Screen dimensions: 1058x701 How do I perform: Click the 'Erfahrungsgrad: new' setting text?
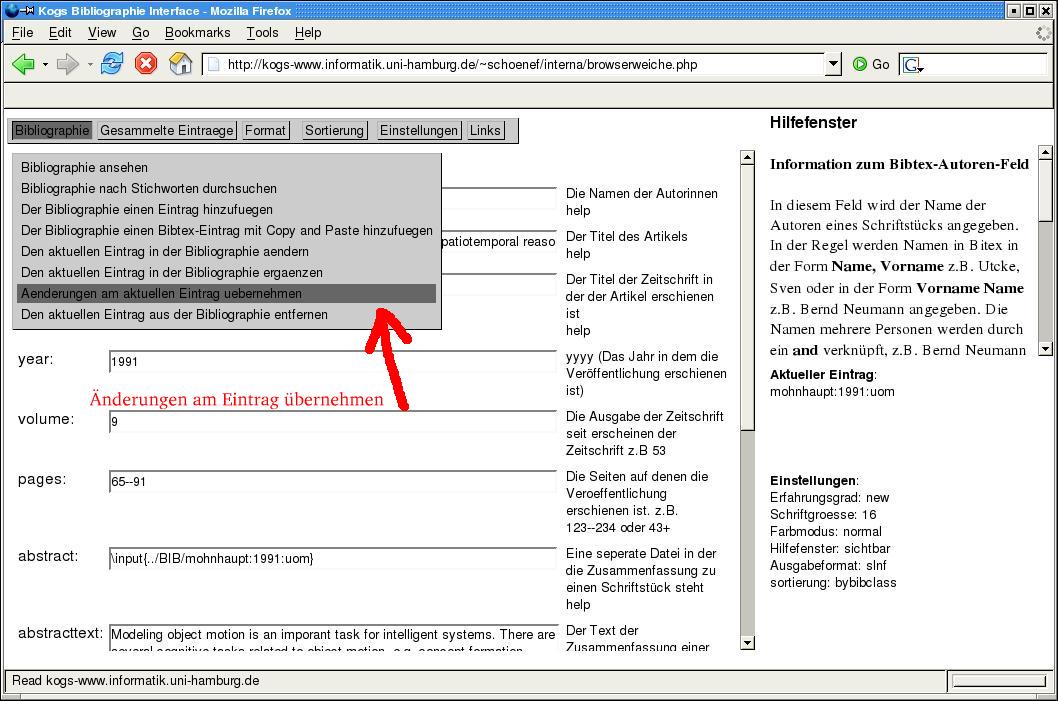click(x=829, y=497)
